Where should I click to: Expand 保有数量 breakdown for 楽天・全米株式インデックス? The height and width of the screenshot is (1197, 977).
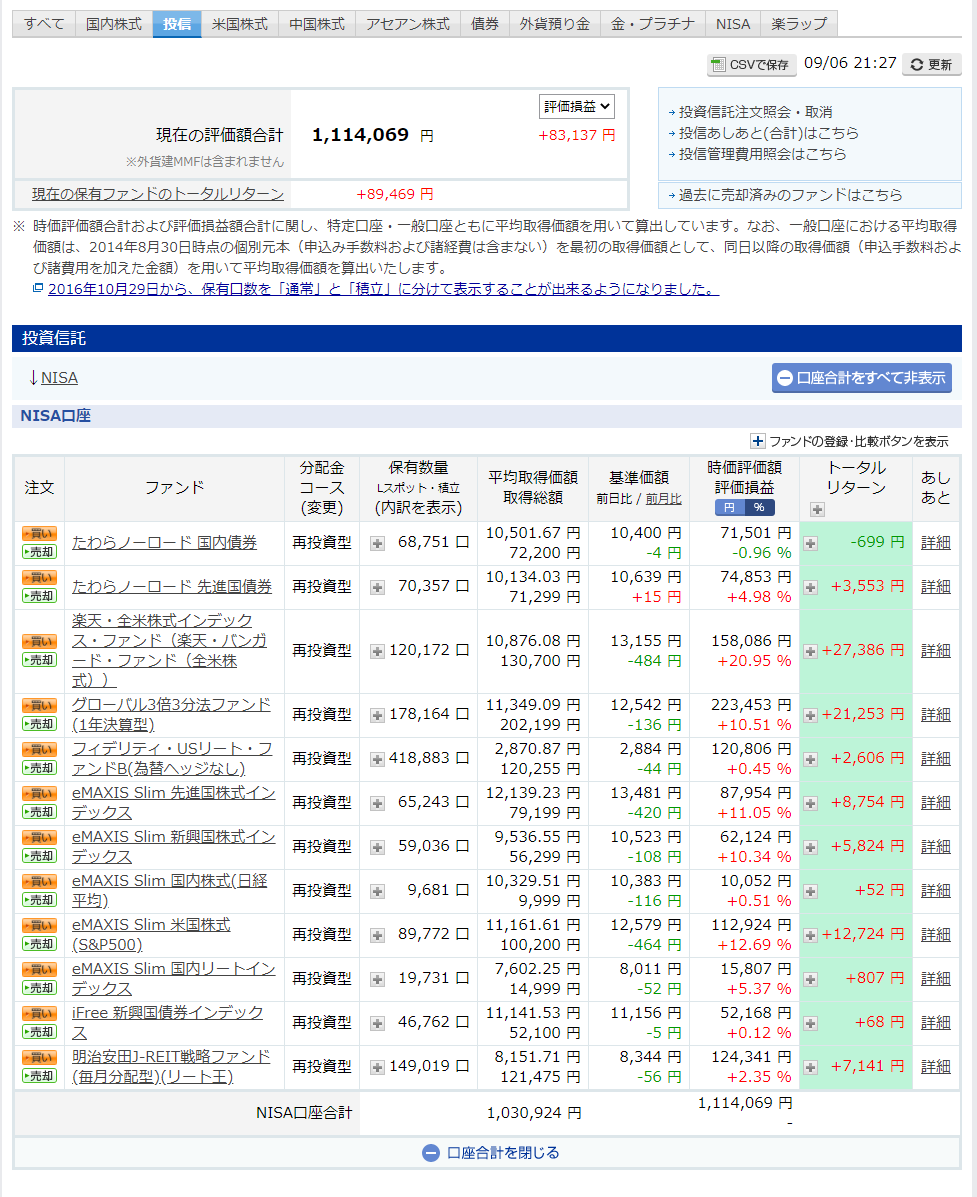(377, 651)
